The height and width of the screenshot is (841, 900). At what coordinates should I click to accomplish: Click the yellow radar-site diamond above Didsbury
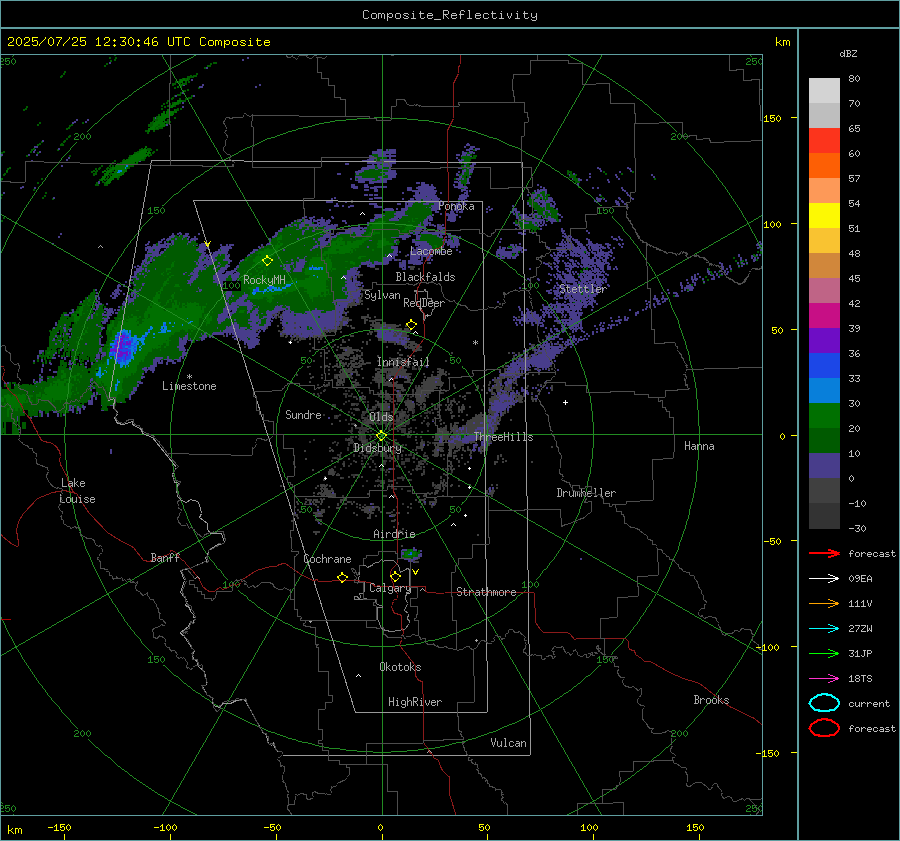tap(381, 436)
